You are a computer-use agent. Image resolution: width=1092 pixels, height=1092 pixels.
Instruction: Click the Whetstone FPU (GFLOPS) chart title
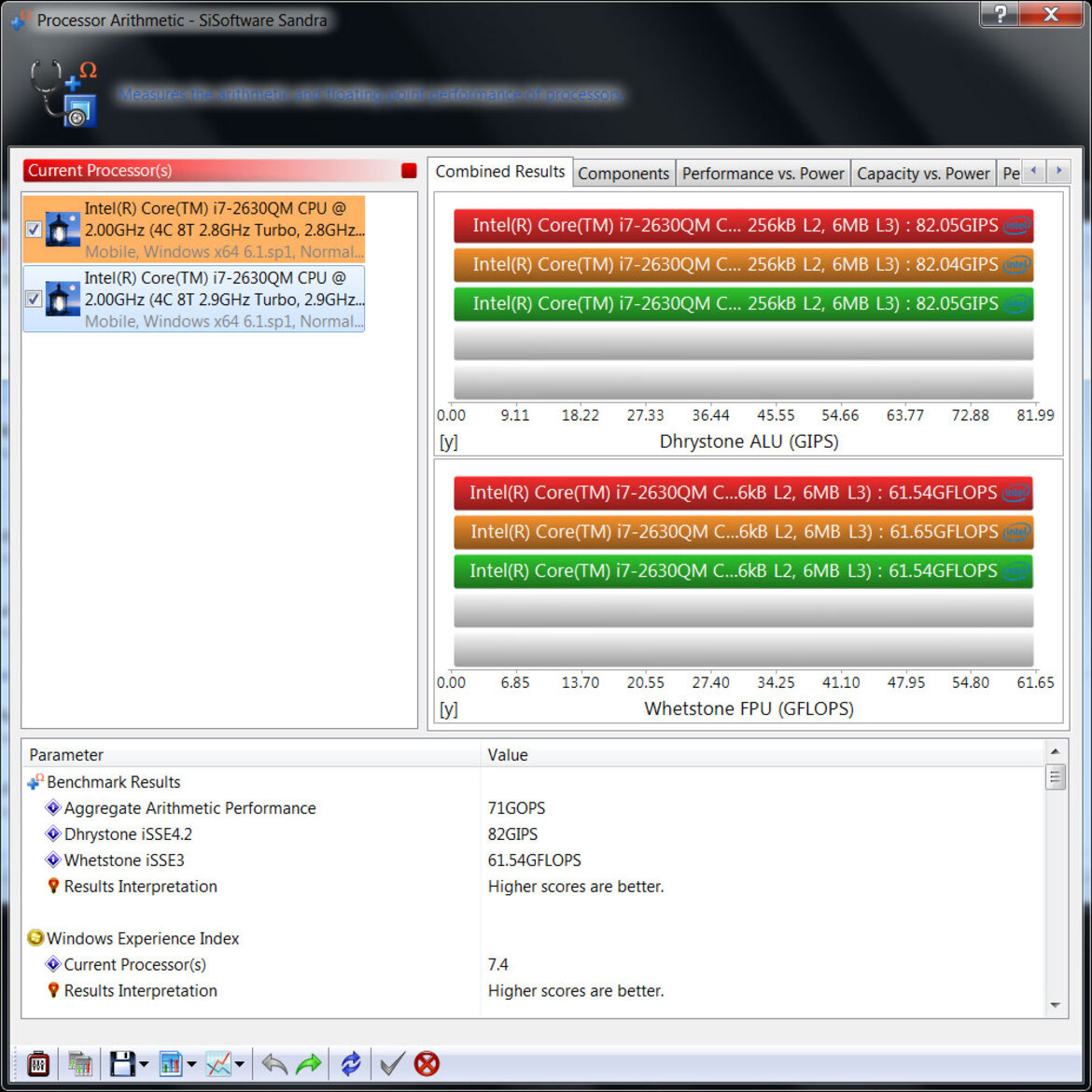click(x=749, y=709)
